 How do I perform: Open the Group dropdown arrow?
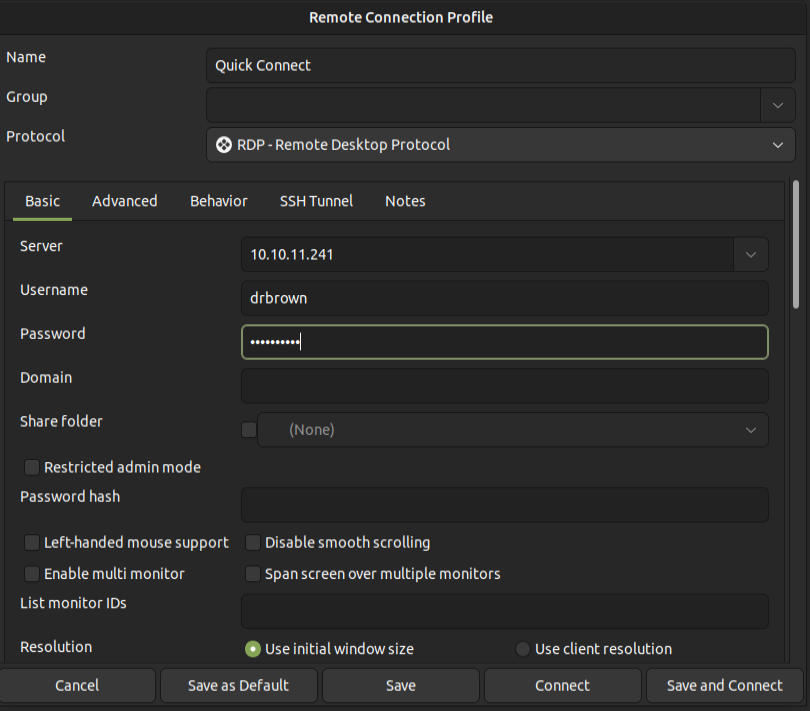tap(777, 104)
